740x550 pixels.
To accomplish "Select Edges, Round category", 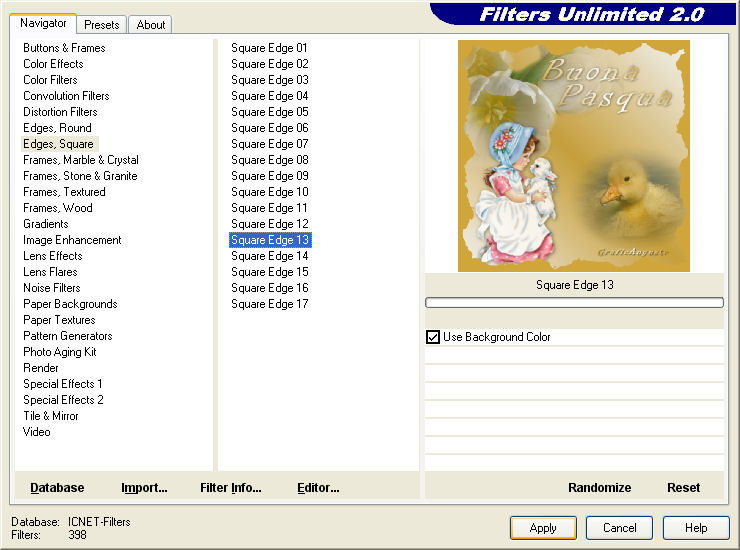I will 57,128.
